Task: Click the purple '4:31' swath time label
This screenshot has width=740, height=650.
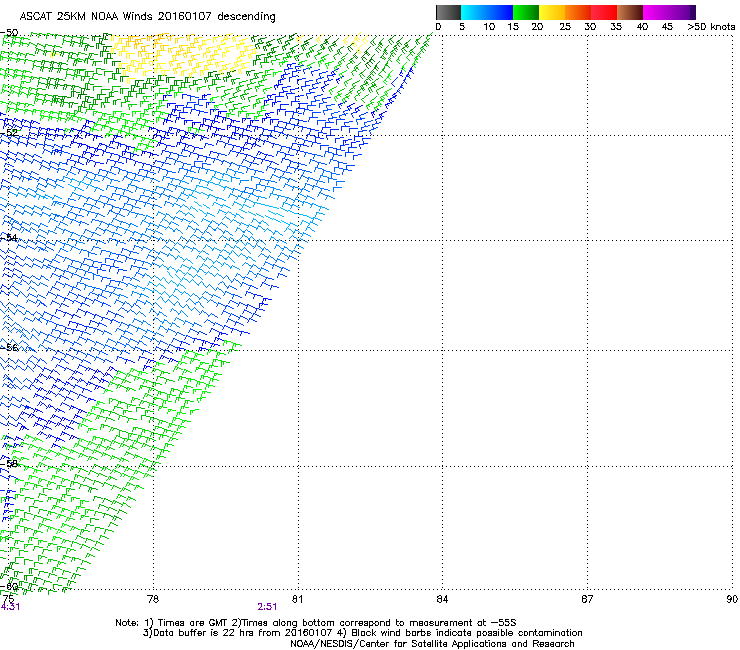Action: (x=10, y=607)
